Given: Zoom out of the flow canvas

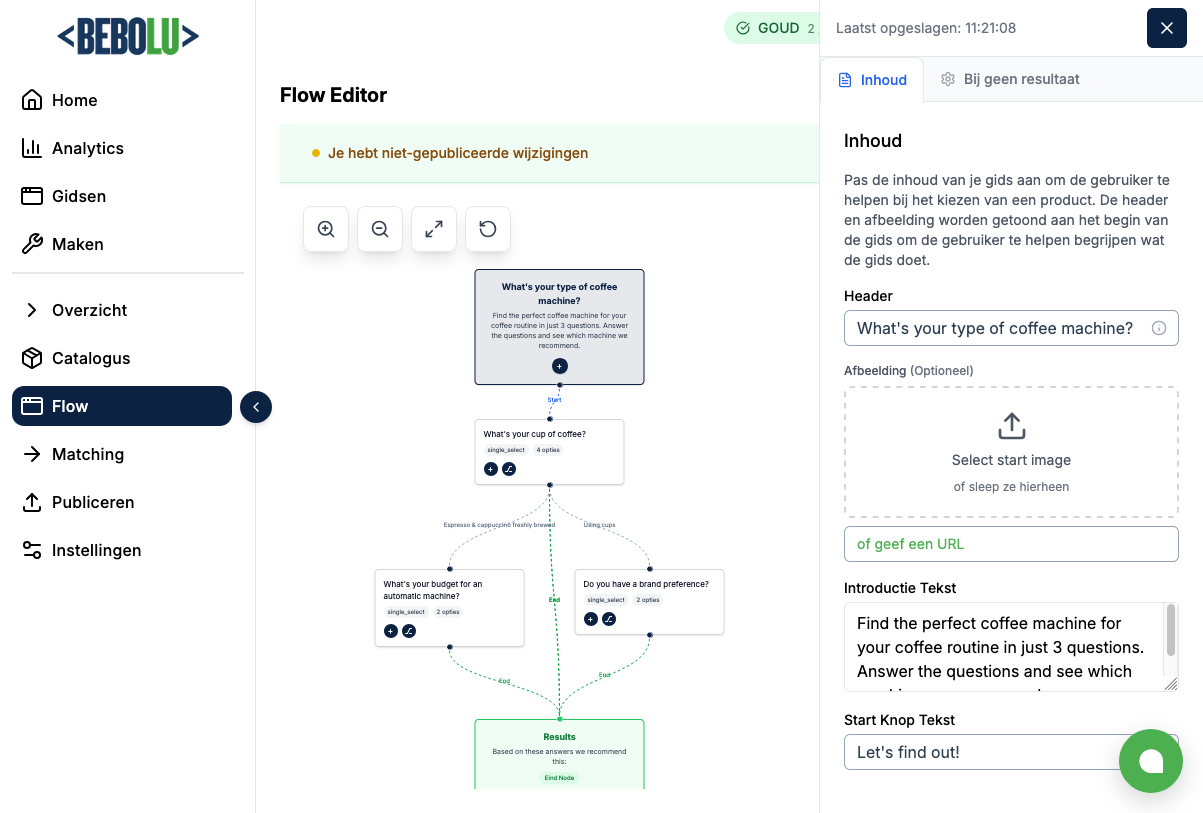Looking at the screenshot, I should pyautogui.click(x=380, y=229).
